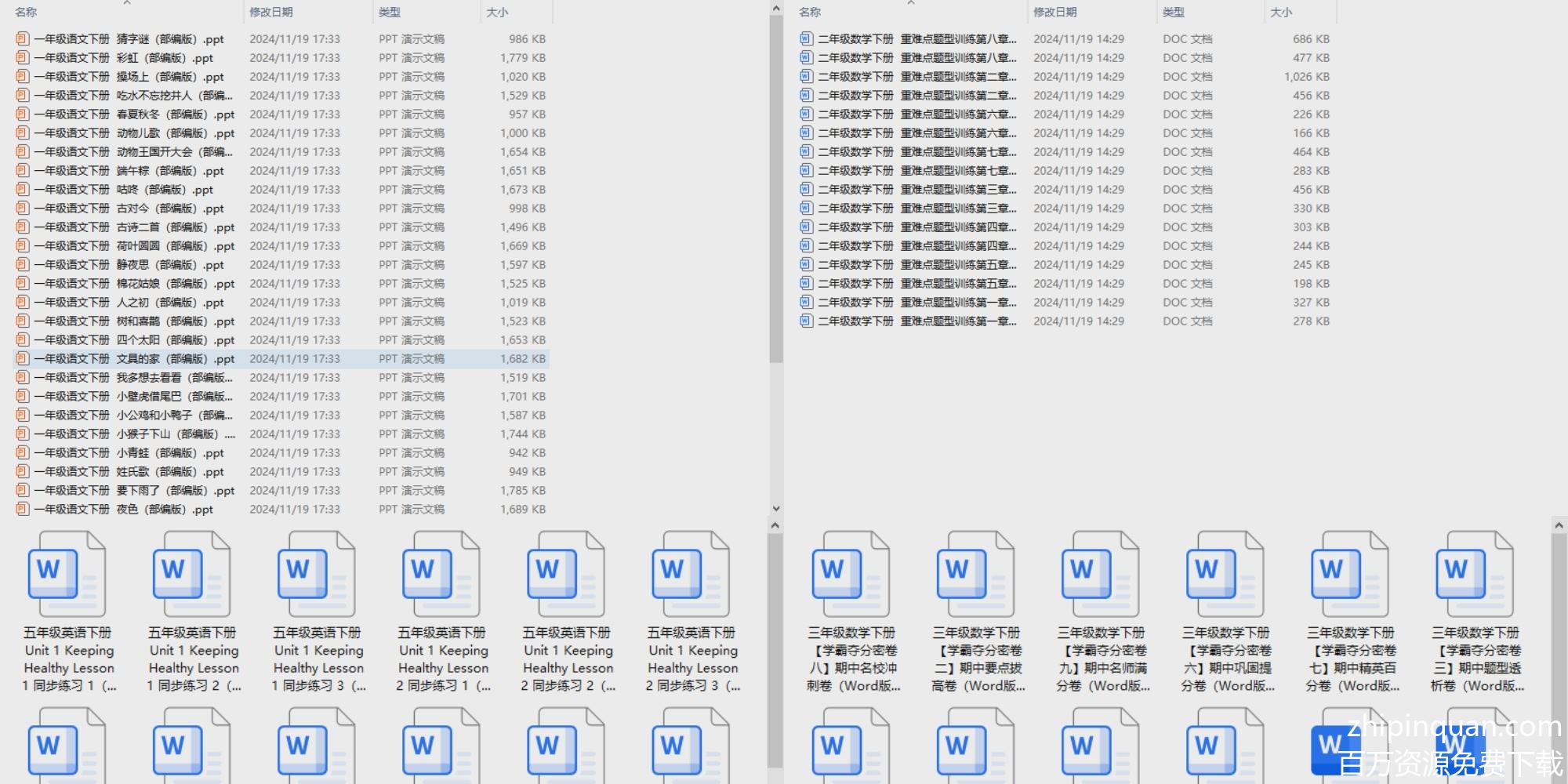1568x784 pixels.
Task: Select Word icon for 学霸夺分密卷八 期中名校冲刺卷
Action: 851,574
